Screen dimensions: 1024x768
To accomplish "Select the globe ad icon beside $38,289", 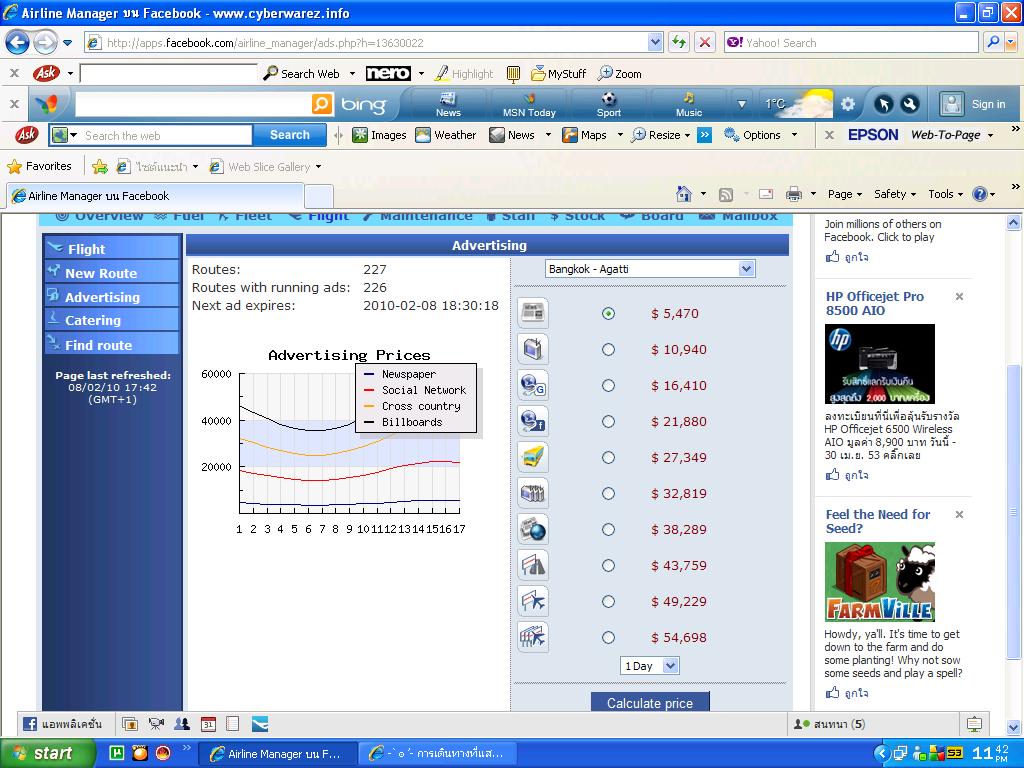I will (533, 529).
